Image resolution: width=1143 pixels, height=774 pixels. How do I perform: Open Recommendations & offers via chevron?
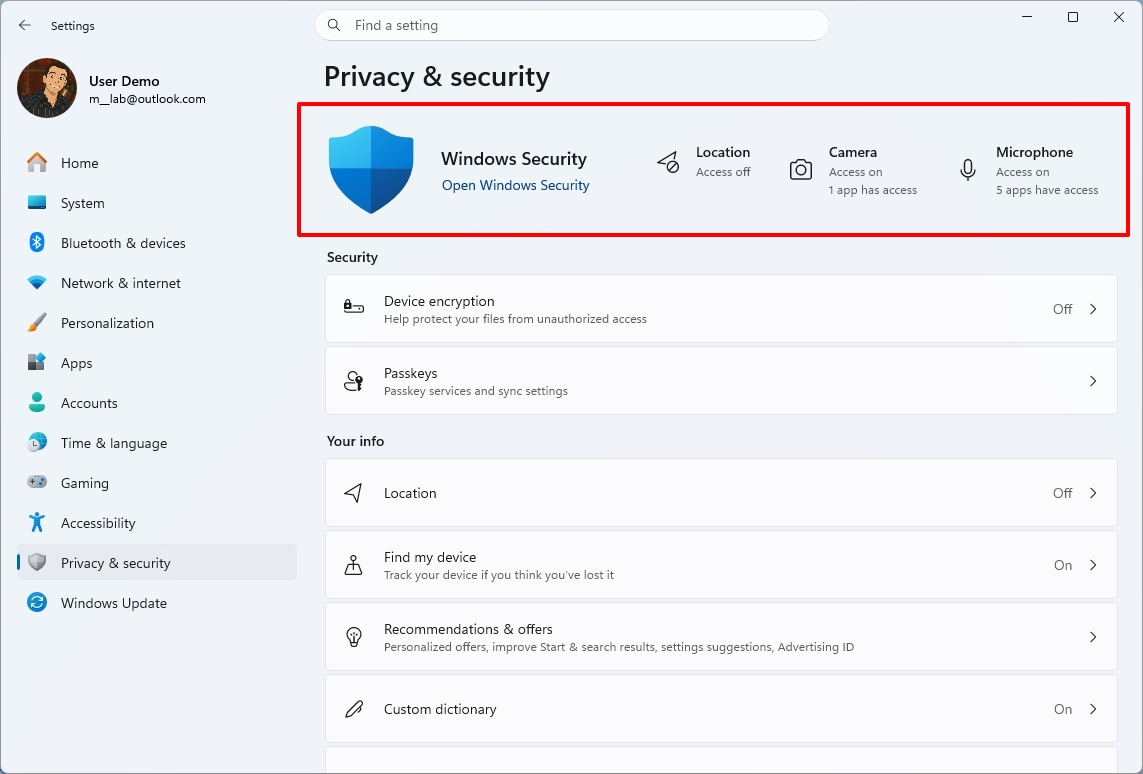[1093, 637]
